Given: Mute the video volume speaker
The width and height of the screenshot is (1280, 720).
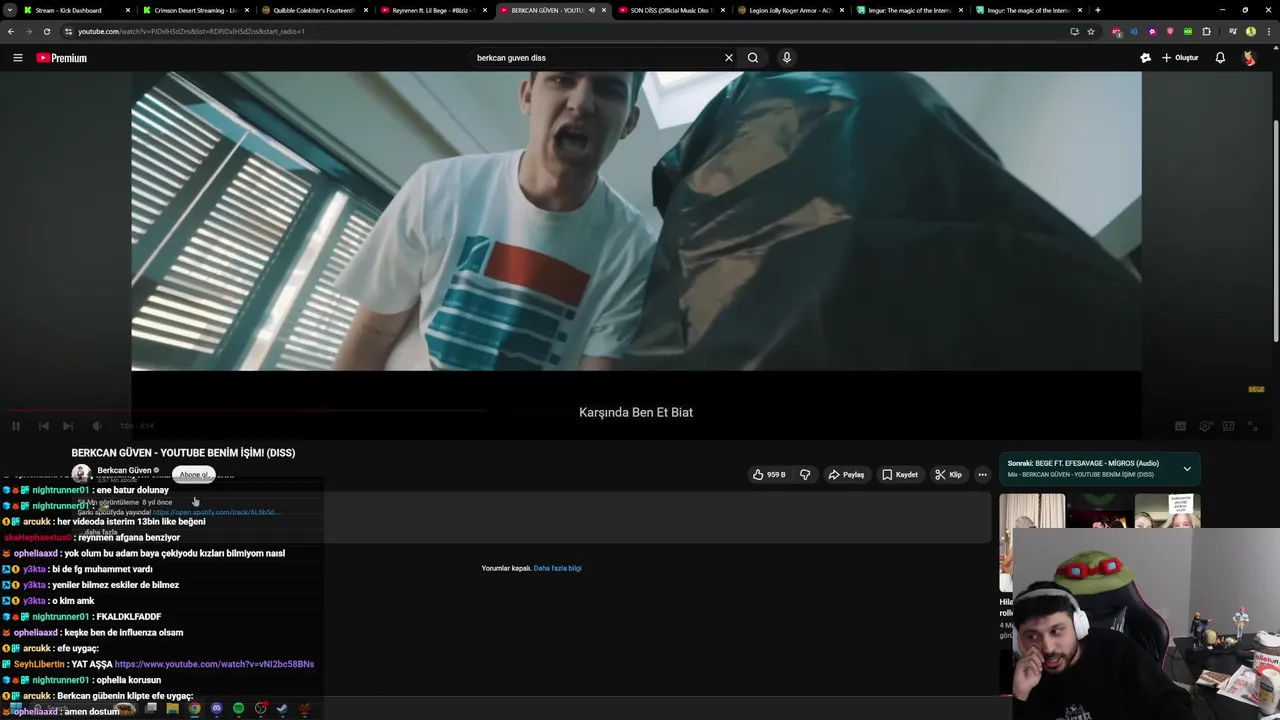Looking at the screenshot, I should point(97,426).
